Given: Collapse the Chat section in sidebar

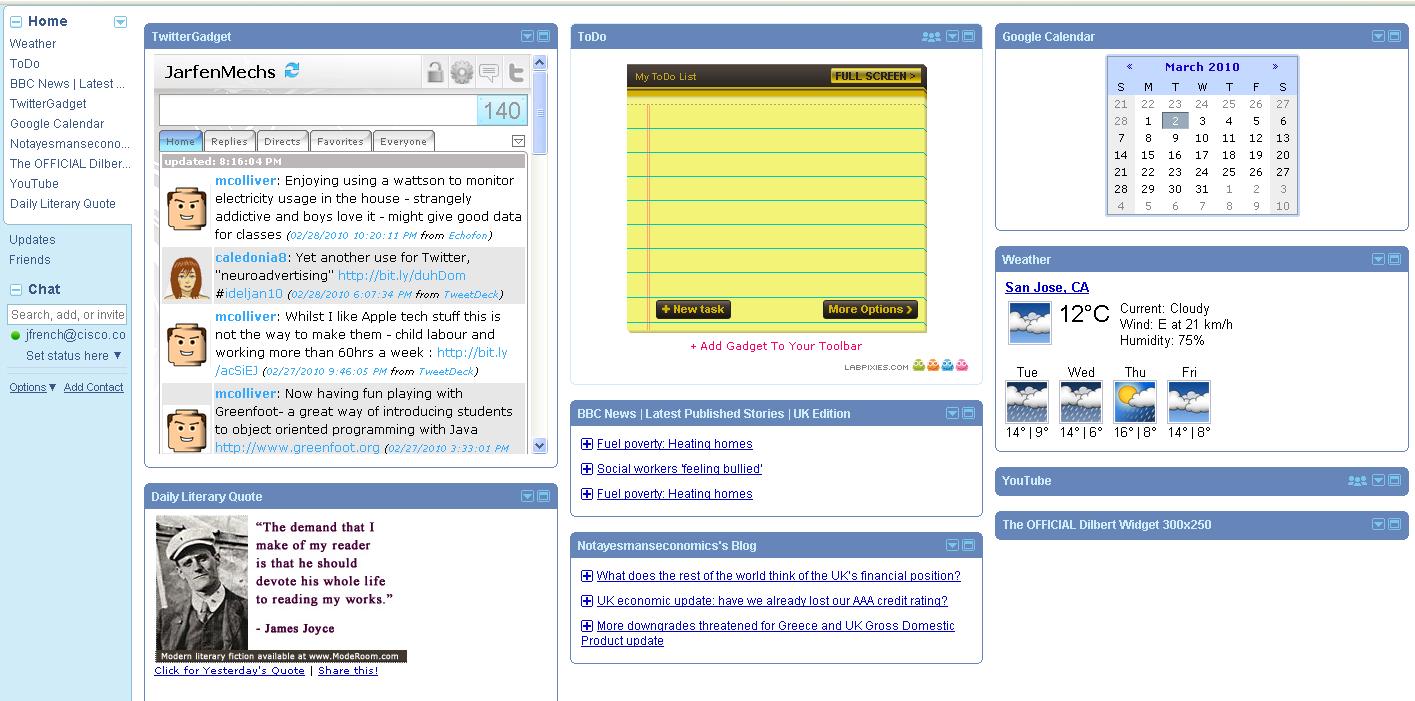Looking at the screenshot, I should (x=16, y=290).
